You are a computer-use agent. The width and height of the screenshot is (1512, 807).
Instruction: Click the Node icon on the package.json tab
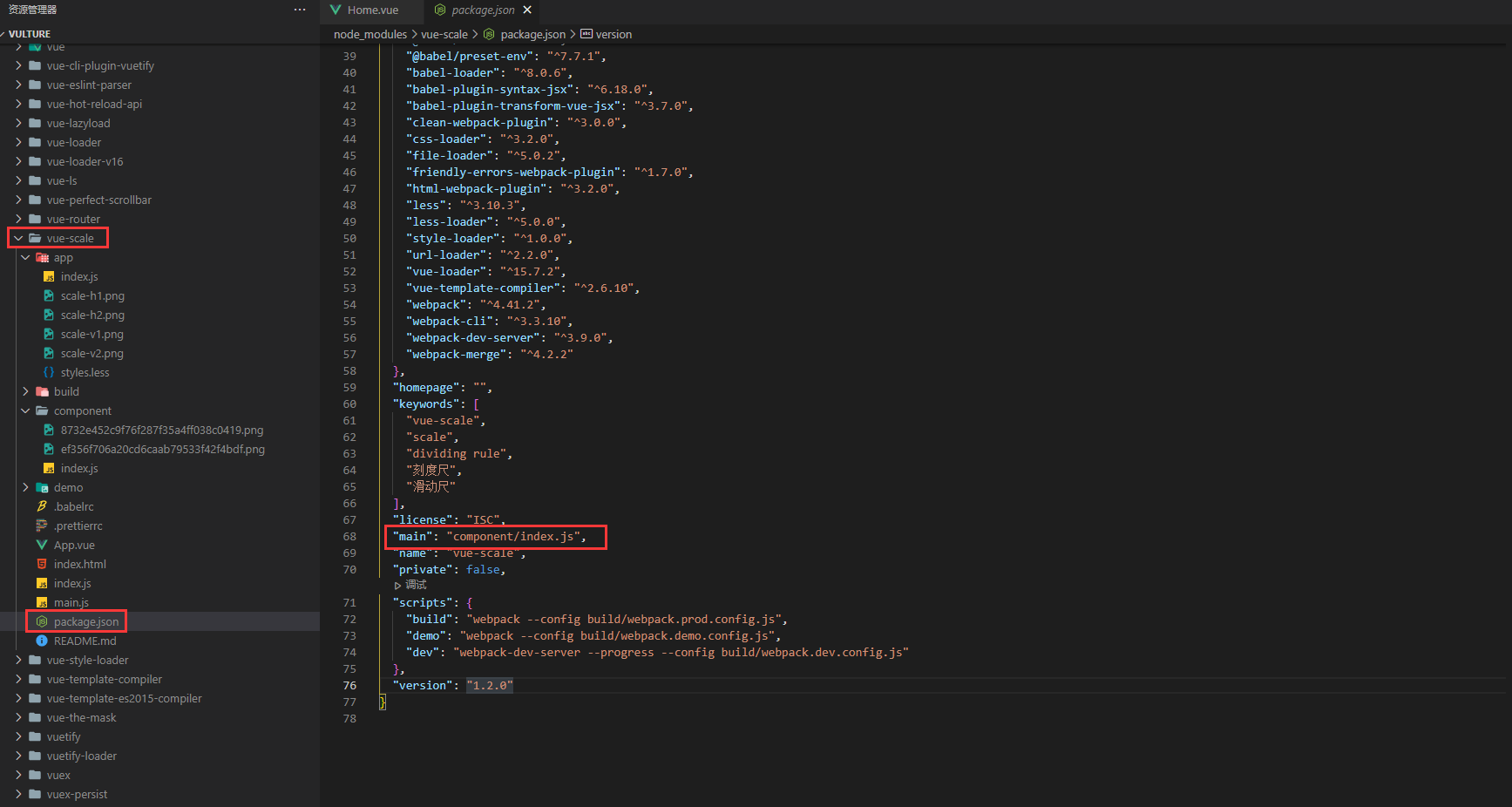coord(440,10)
